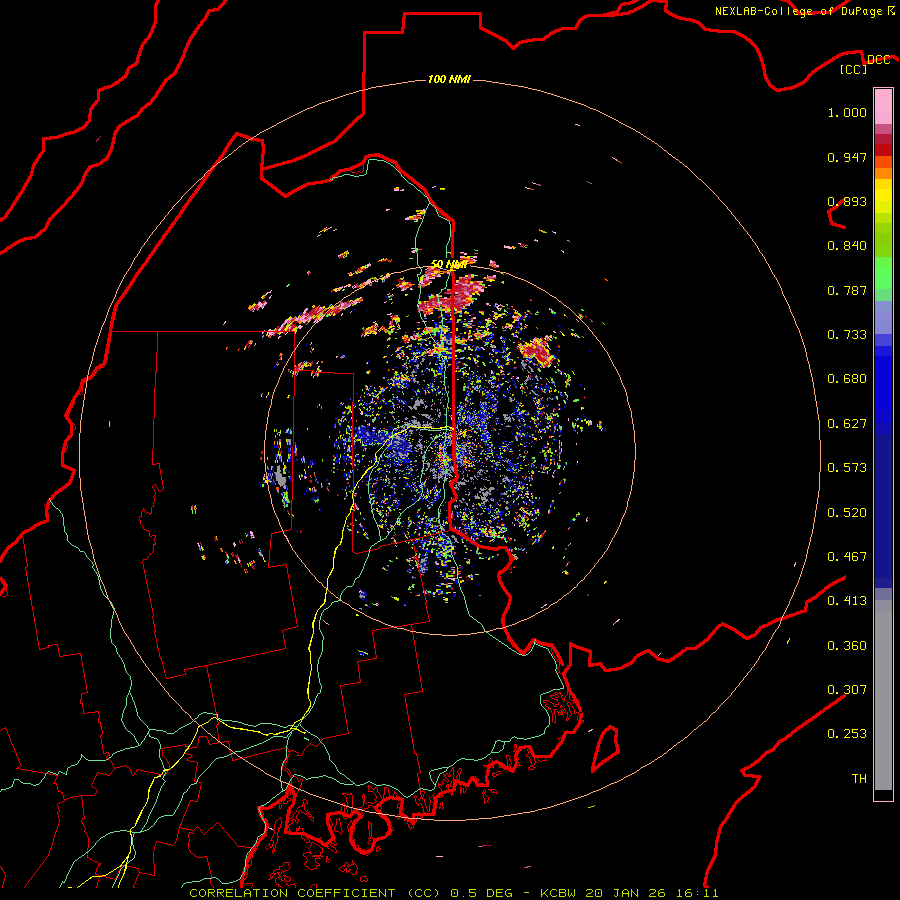Click the KCBW radar station identifier

(560, 893)
